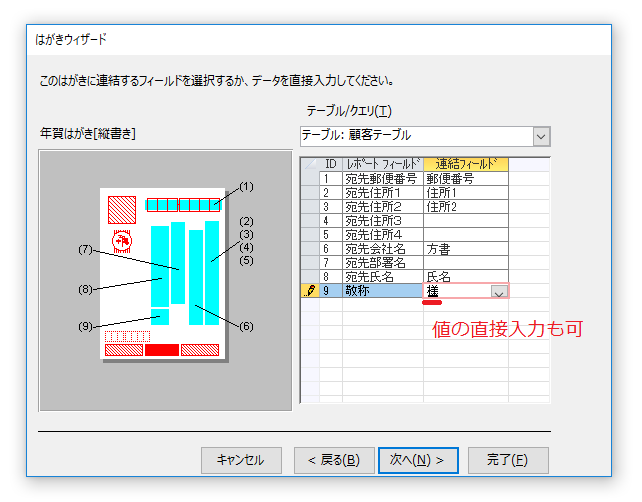Click the 住所2 linked field cell

[466, 207]
